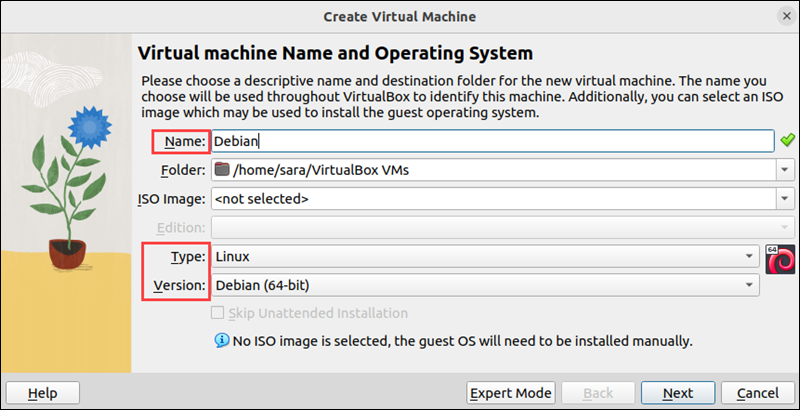
Task: Toggle Skip Unattended Installation checkbox
Action: click(x=217, y=313)
